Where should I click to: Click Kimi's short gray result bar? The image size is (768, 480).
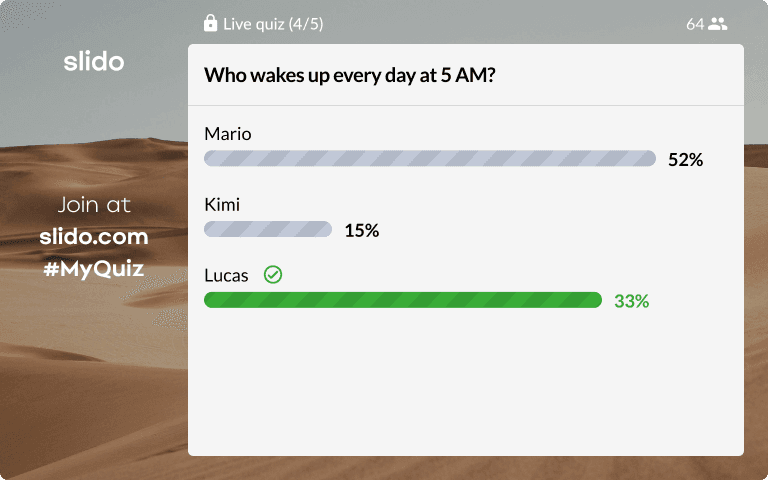tap(268, 229)
